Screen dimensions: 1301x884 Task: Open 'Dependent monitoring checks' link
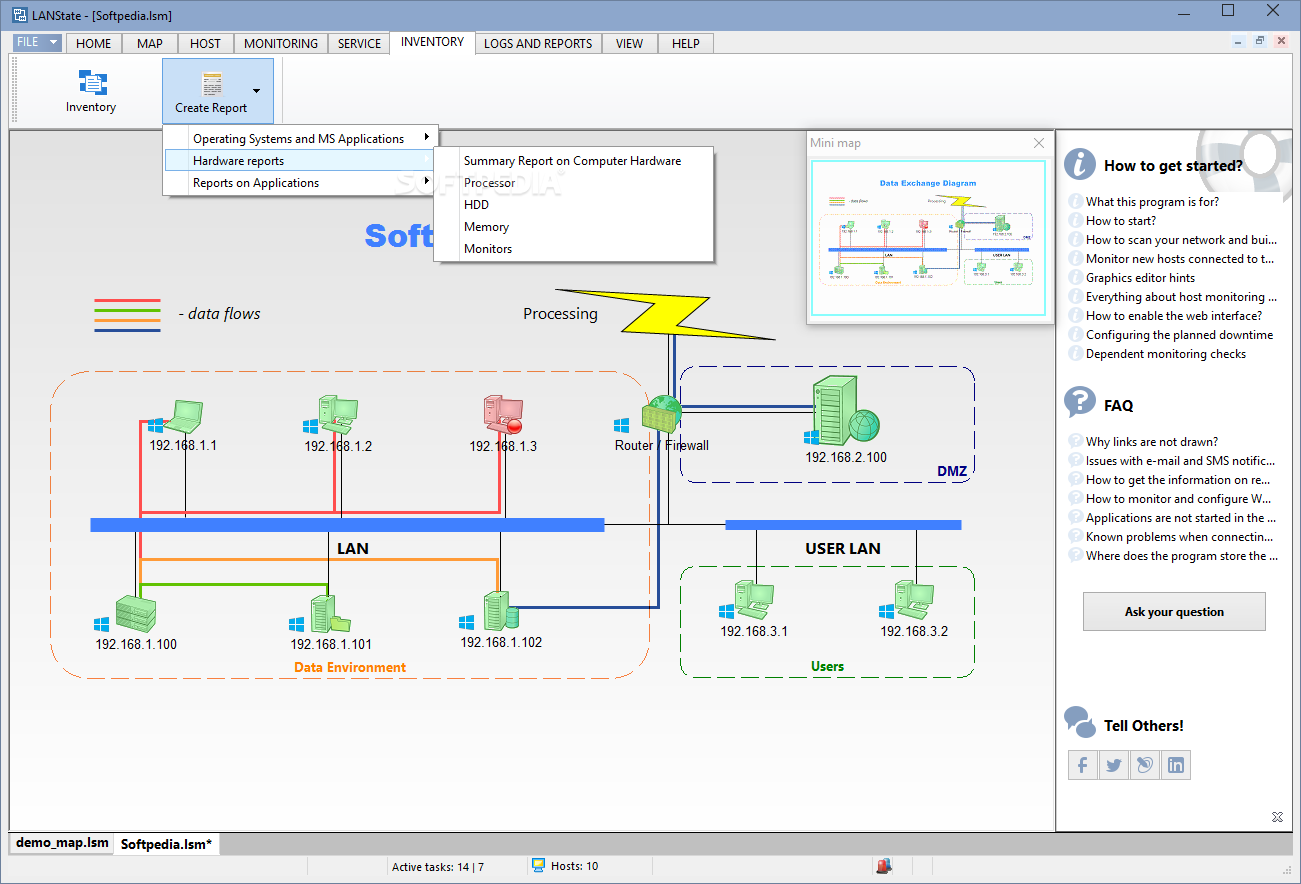tap(1166, 354)
